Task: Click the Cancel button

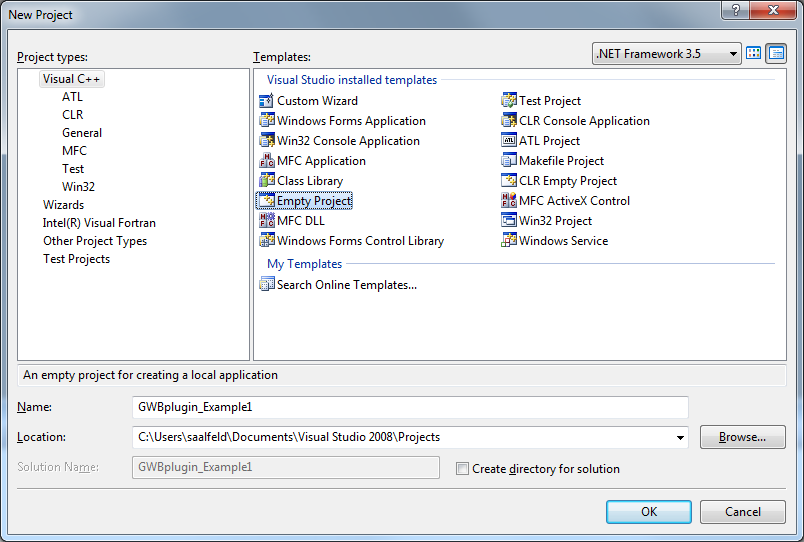Action: [x=742, y=512]
